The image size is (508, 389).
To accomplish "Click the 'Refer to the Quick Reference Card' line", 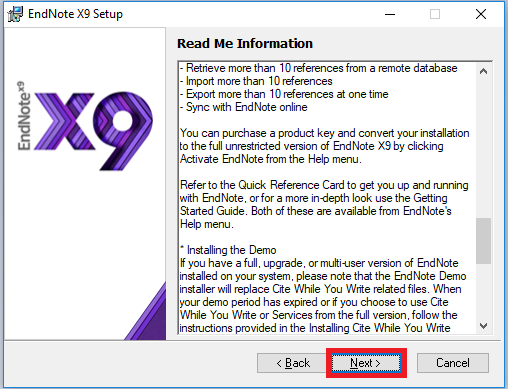I will 324,185.
